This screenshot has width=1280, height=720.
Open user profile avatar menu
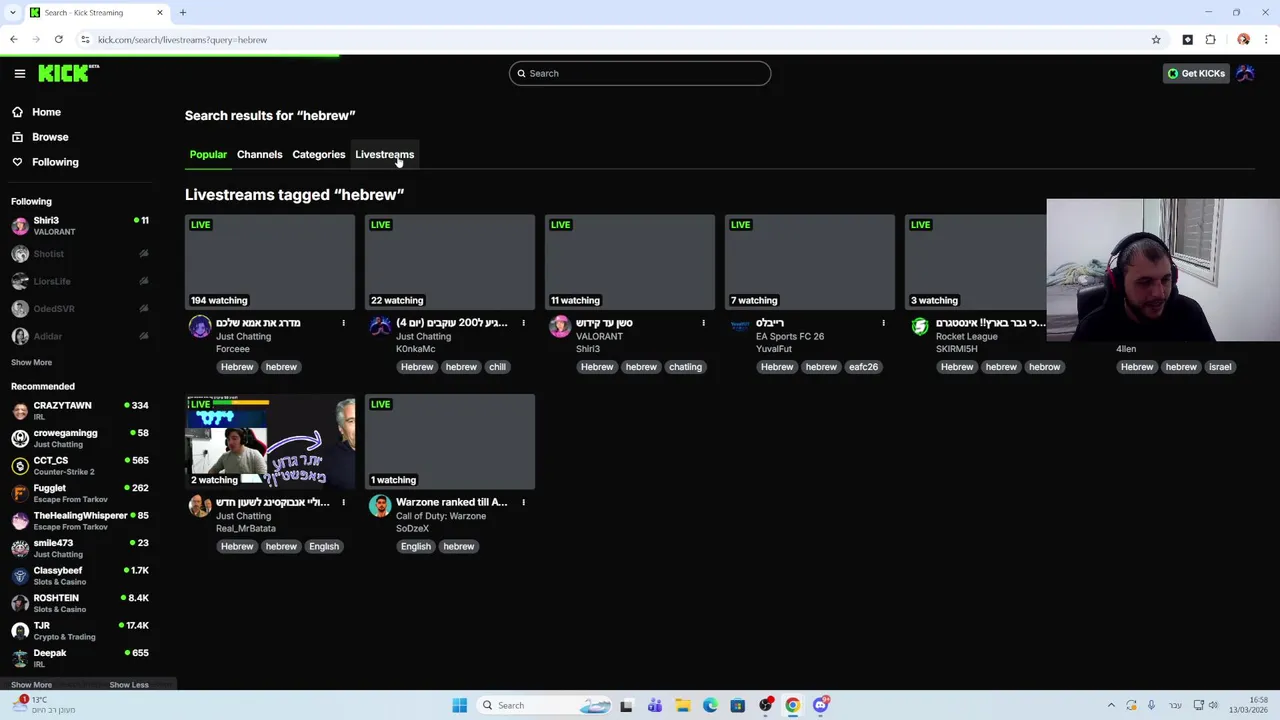point(1246,73)
